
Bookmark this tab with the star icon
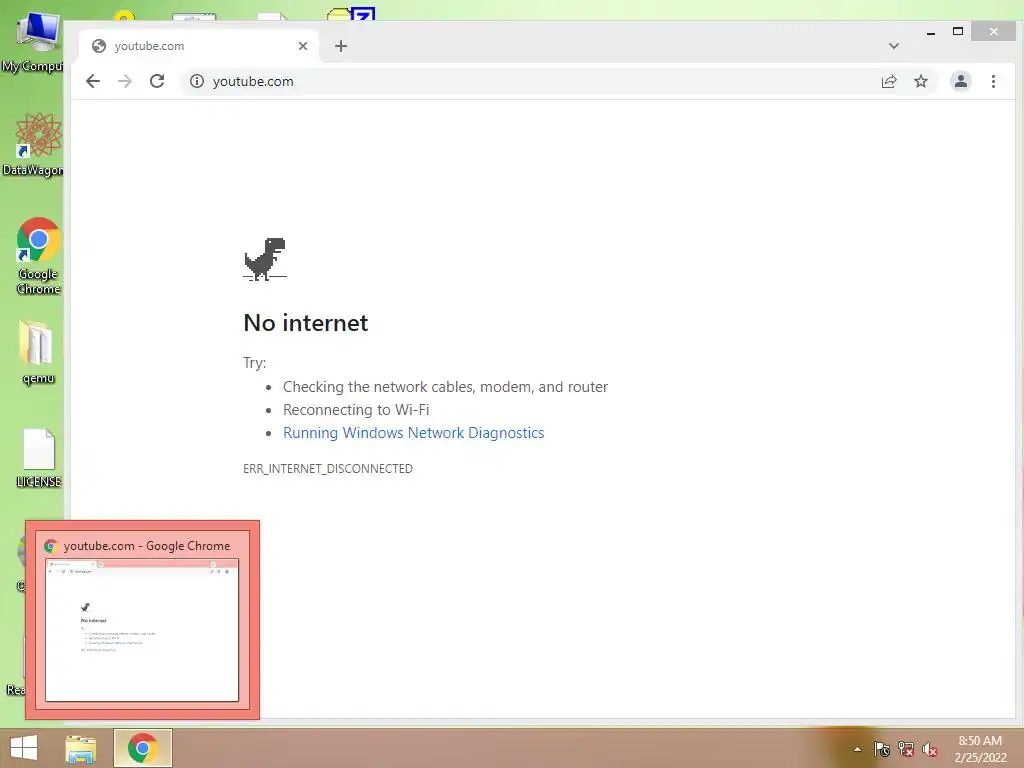[x=921, y=81]
